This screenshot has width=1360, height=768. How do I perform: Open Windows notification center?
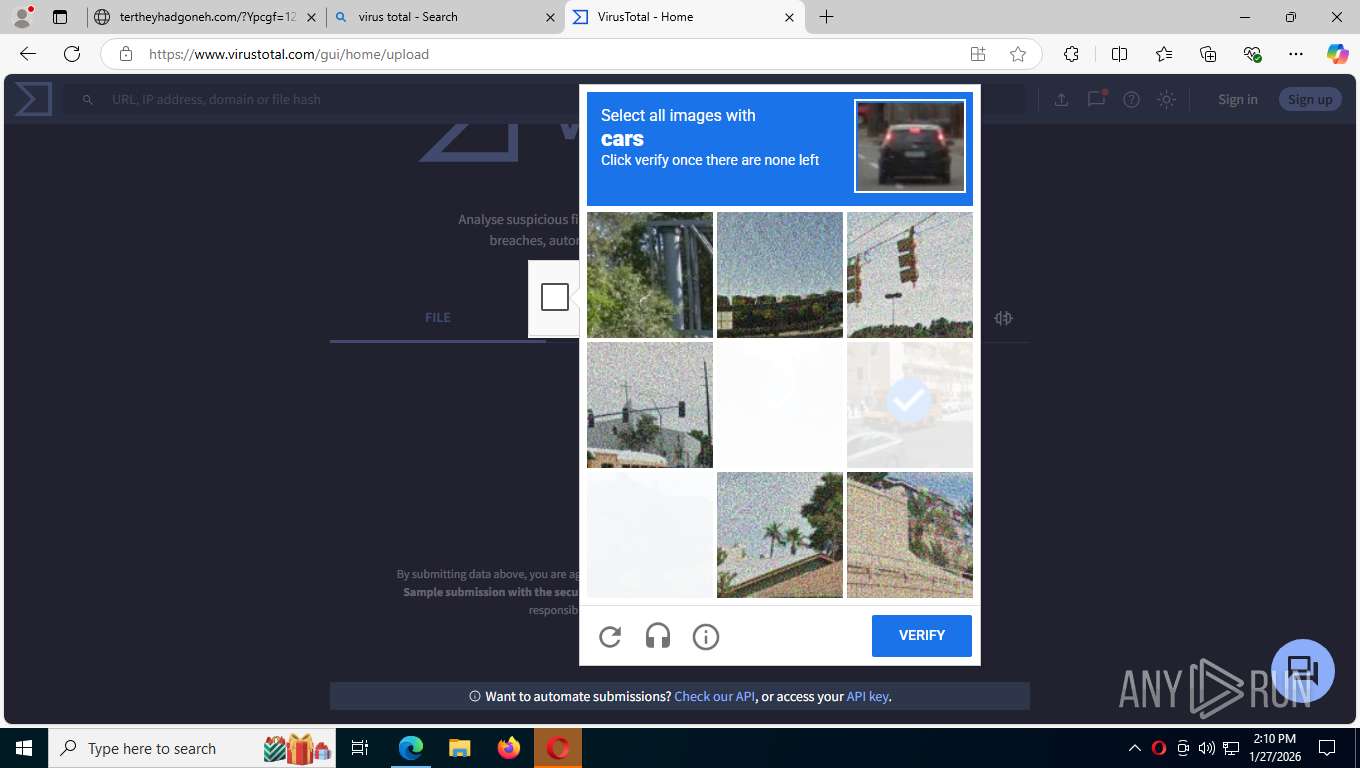click(1327, 748)
